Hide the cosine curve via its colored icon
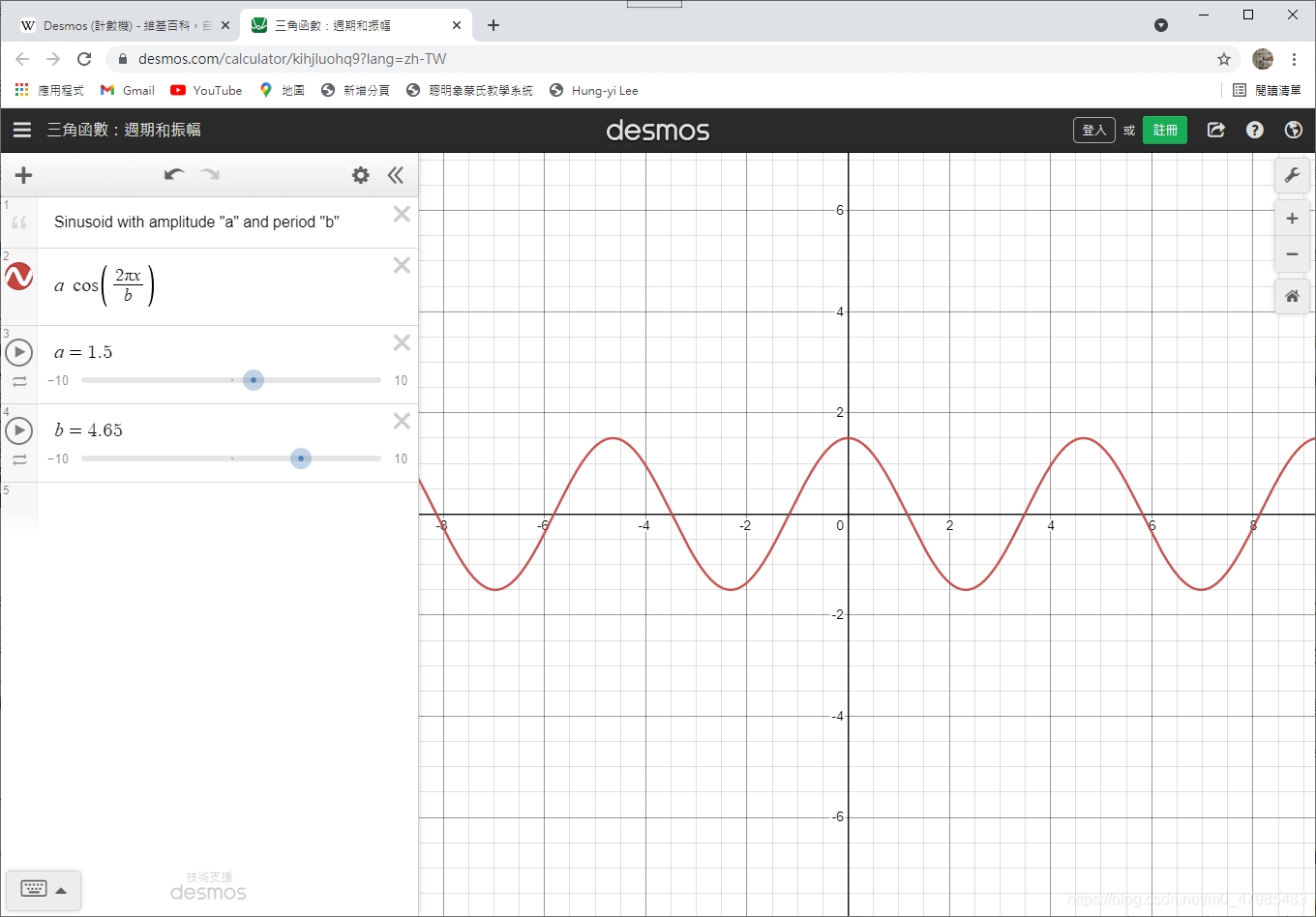1316x917 pixels. coord(19,276)
